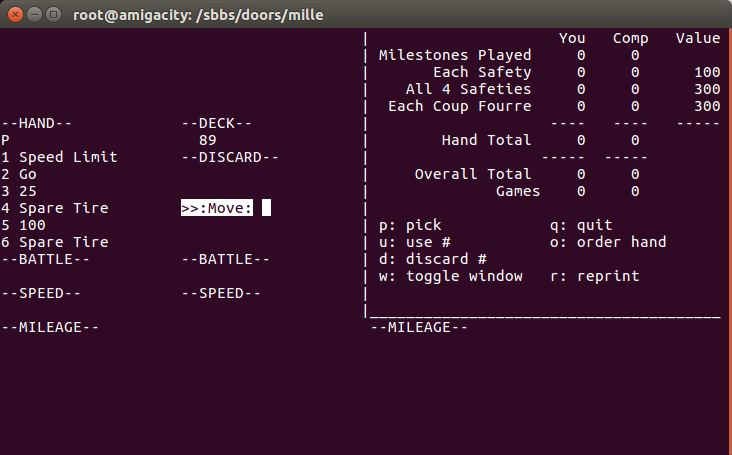Close the terminal window
This screenshot has height=455, width=732.
(14, 15)
